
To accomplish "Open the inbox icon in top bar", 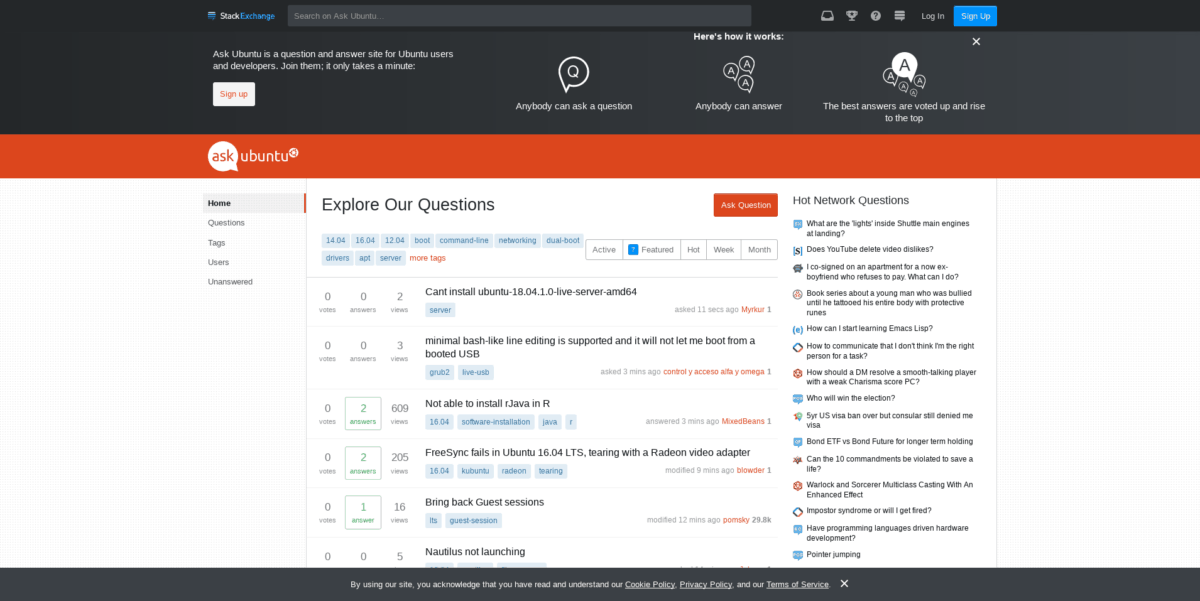I will point(827,15).
